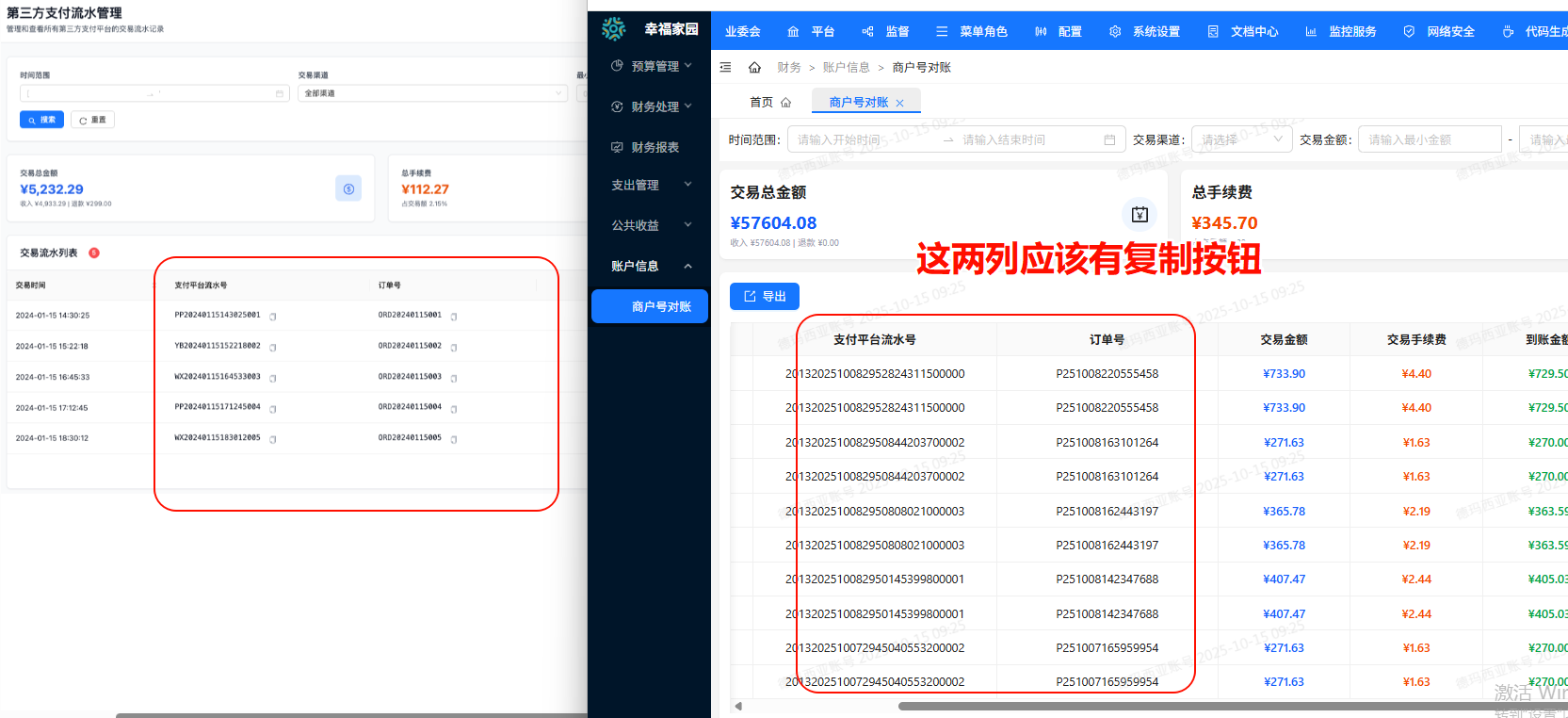This screenshot has height=718, width=1568.
Task: Click the 交易金额 column header
Action: coord(1284,339)
